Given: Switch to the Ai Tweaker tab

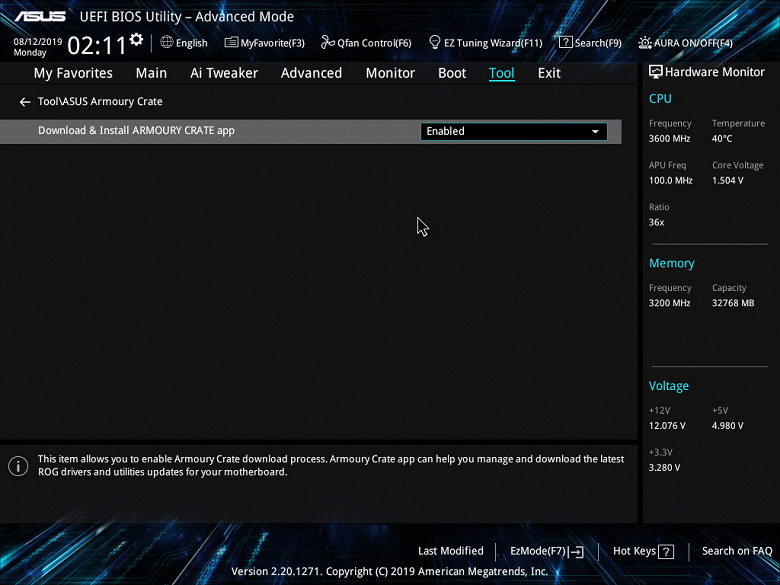Looking at the screenshot, I should coord(224,73).
